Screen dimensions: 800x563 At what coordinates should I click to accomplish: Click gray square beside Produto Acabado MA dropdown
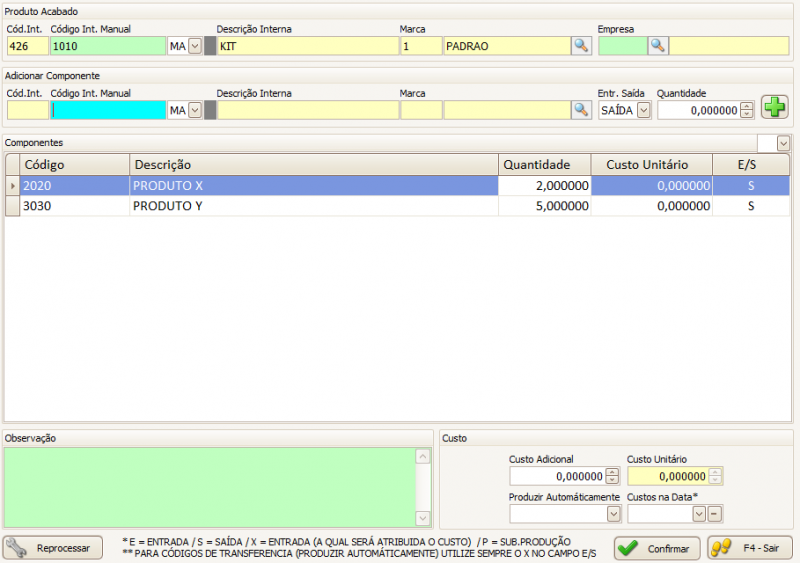click(x=210, y=46)
